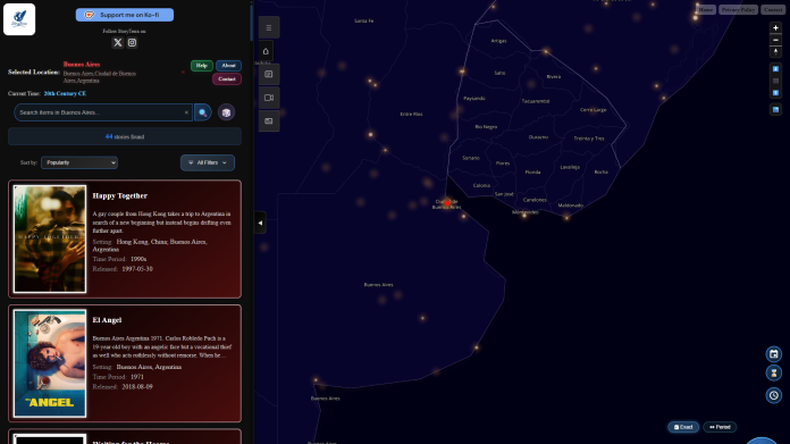
Task: Click the video camera icon in map toolbar
Action: pyautogui.click(x=269, y=98)
